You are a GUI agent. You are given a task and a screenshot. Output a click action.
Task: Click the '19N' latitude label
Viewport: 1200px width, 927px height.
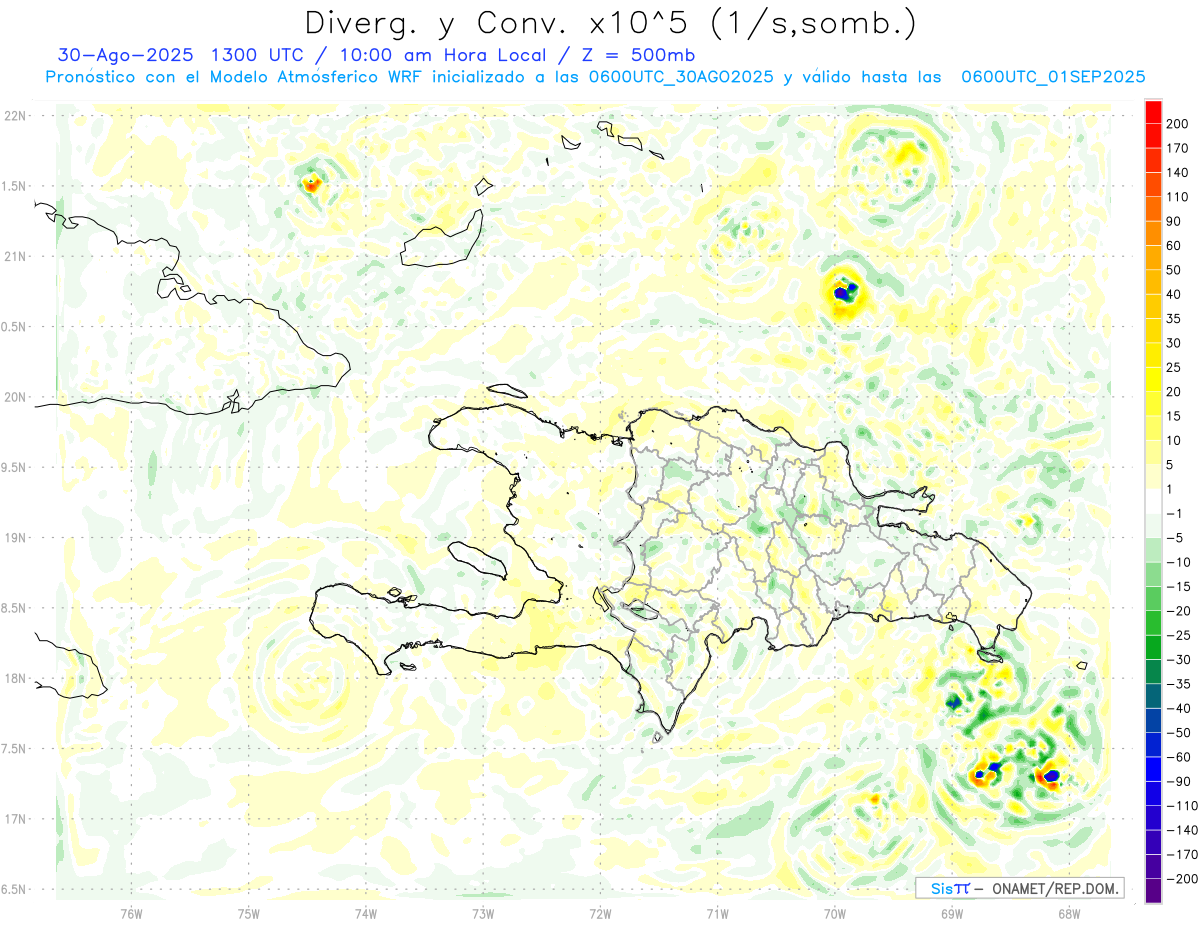[15, 538]
